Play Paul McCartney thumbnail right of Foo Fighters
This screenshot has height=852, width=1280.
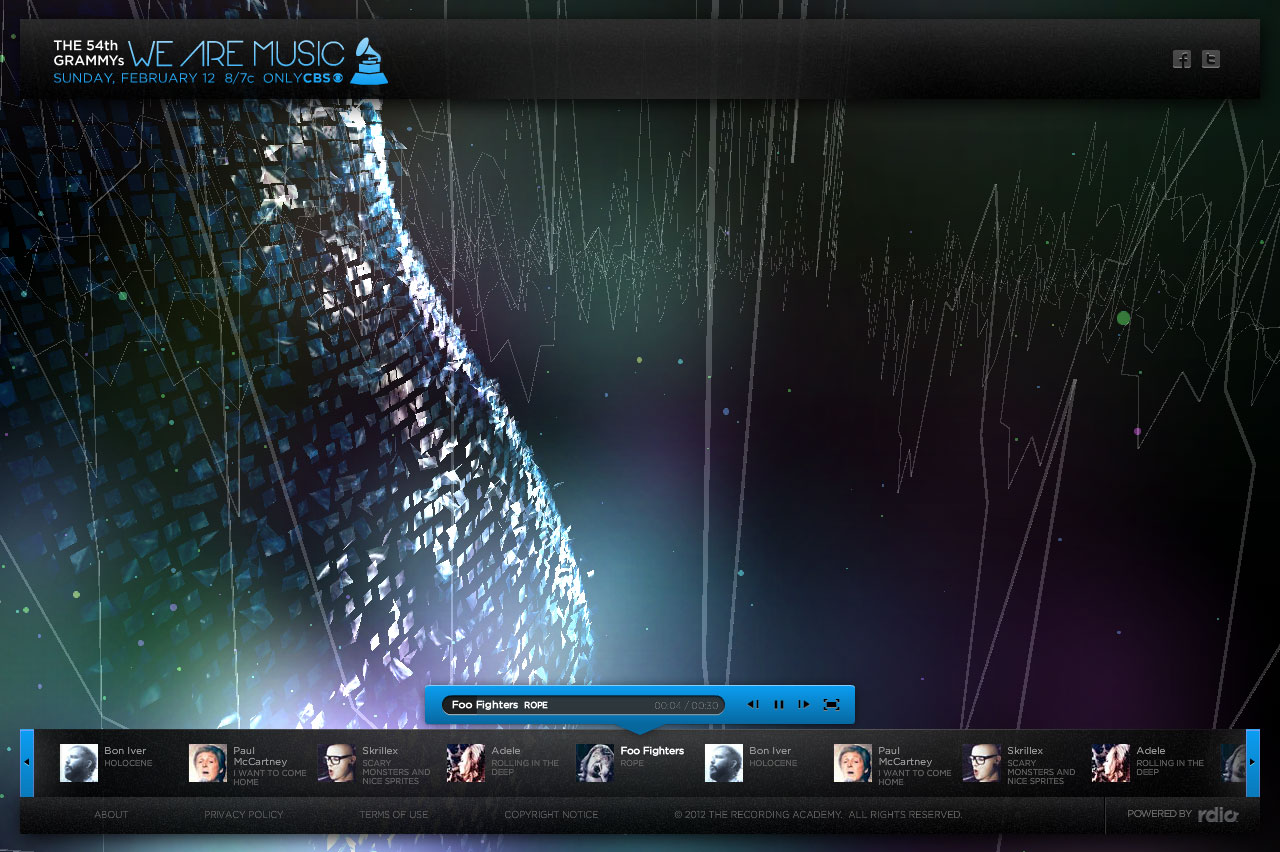tap(853, 763)
